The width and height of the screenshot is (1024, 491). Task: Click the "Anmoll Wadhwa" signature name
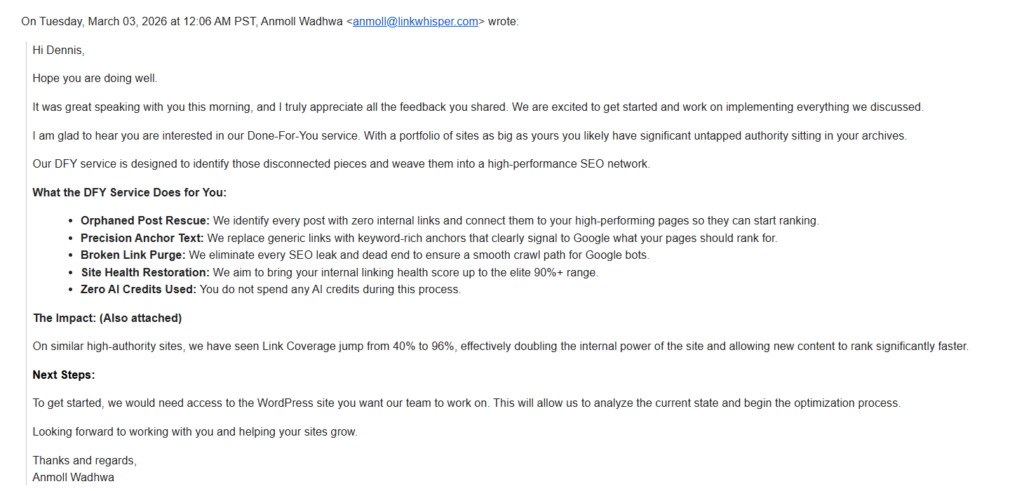pos(75,477)
